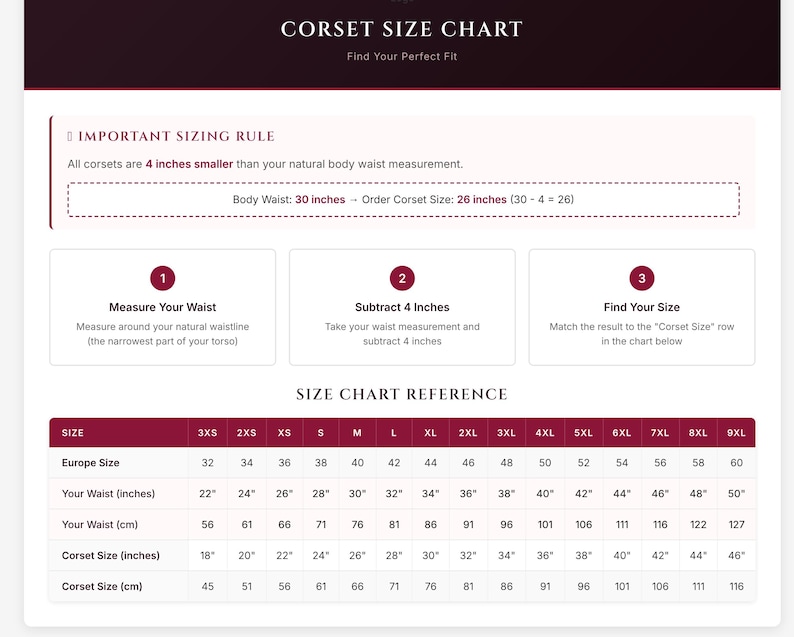Select the 4XL column header
The width and height of the screenshot is (794, 637).
(545, 433)
